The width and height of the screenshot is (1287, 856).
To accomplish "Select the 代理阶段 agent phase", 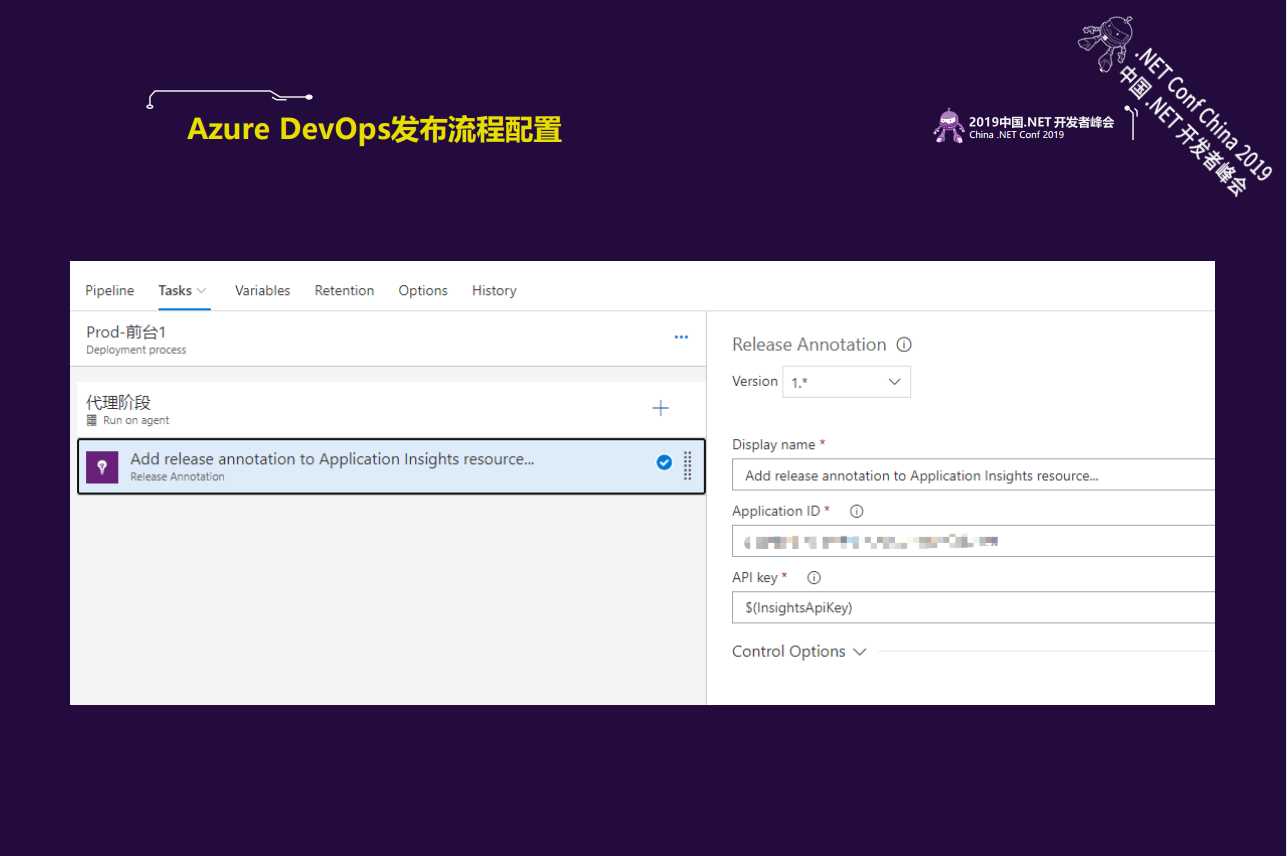I will (391, 409).
